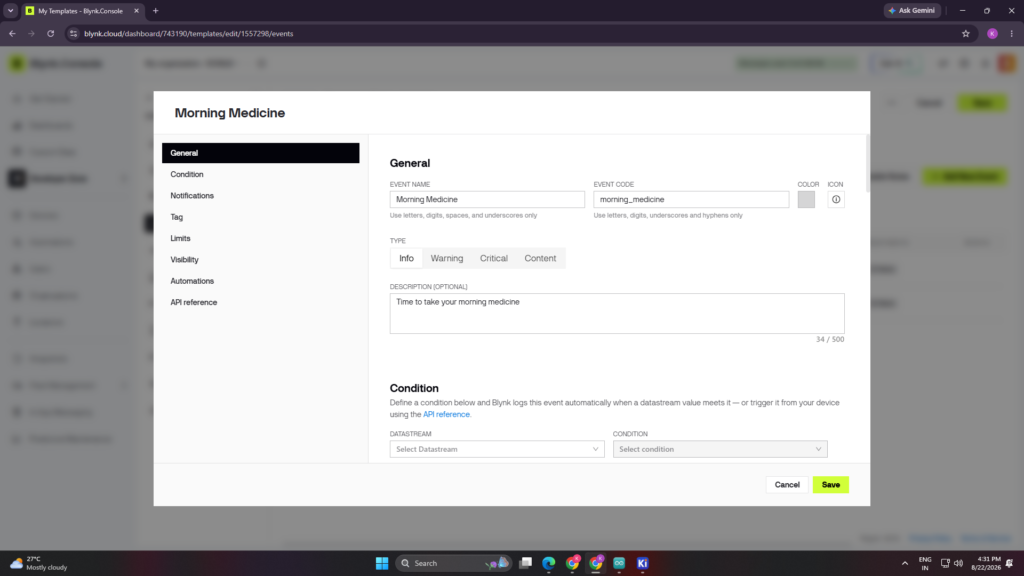Open the taskbar clock and date
This screenshot has width=1024, height=576.
coord(985,563)
